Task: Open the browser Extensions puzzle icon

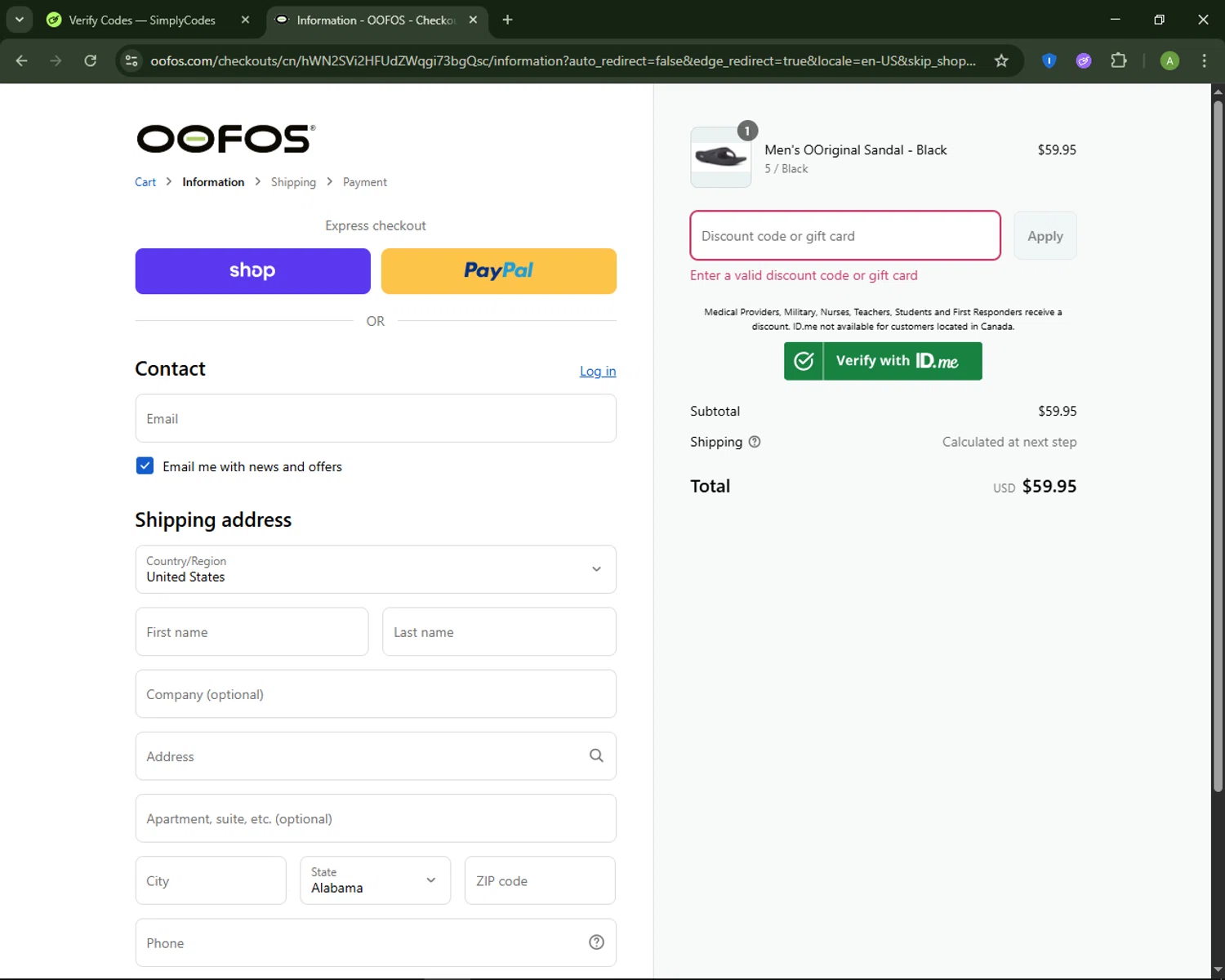Action: coord(1119,60)
